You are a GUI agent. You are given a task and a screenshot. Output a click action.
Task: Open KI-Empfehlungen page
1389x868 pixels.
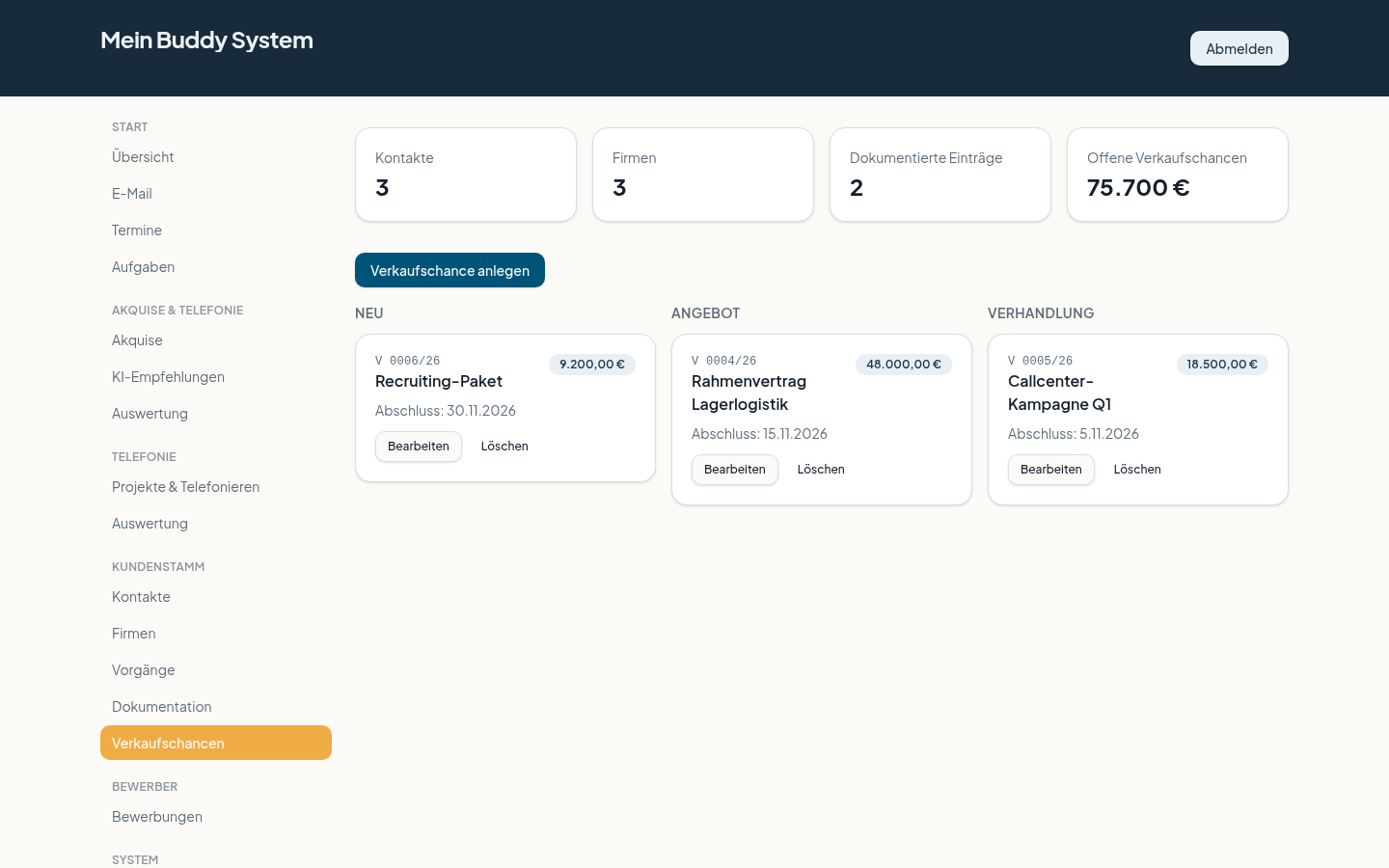tap(216, 377)
